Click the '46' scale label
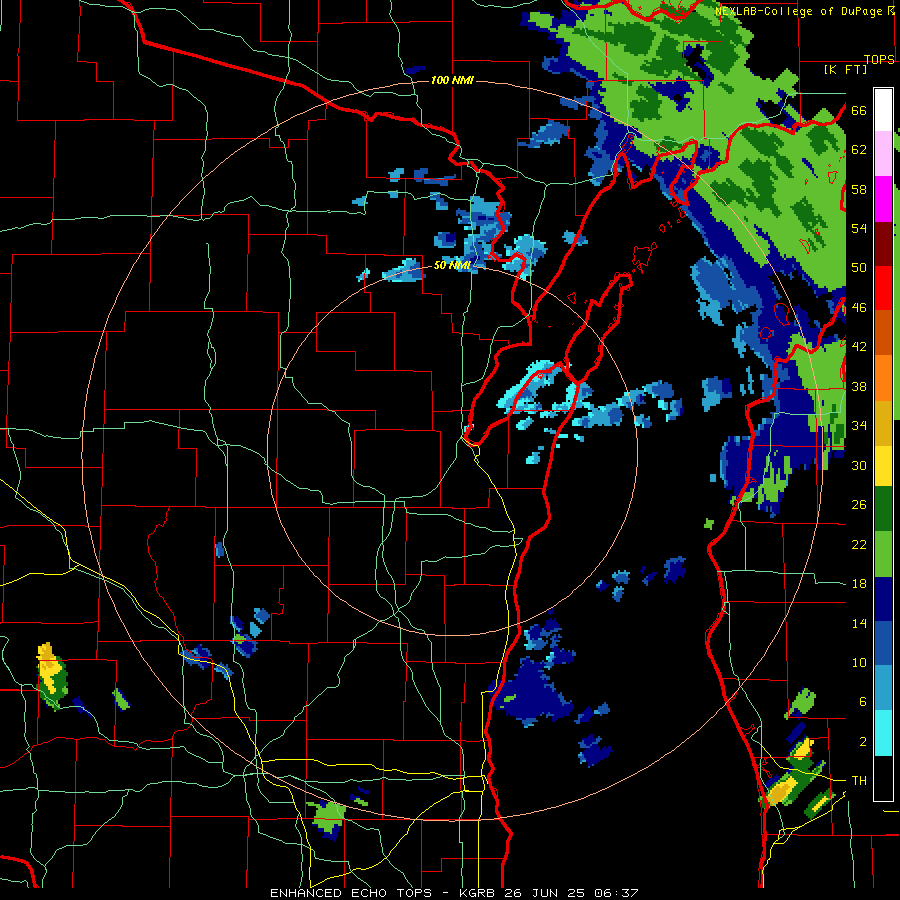The image size is (900, 900). (859, 308)
